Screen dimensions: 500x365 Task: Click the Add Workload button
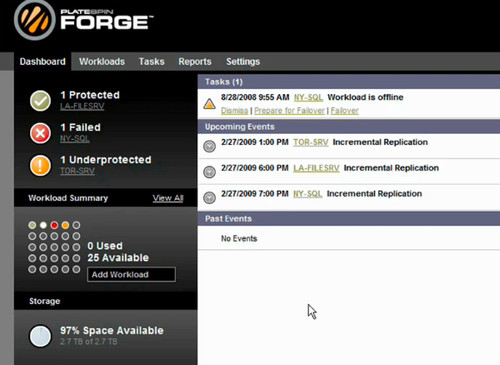[131, 274]
